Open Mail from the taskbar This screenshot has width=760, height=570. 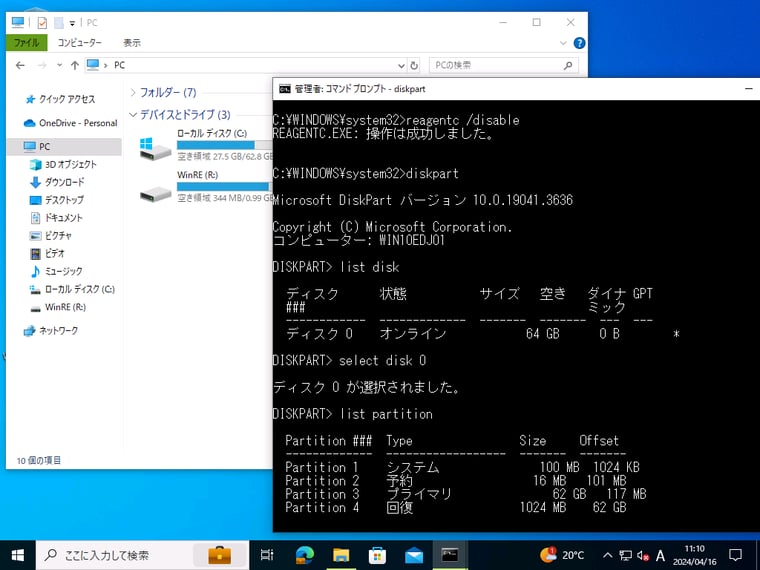click(414, 555)
